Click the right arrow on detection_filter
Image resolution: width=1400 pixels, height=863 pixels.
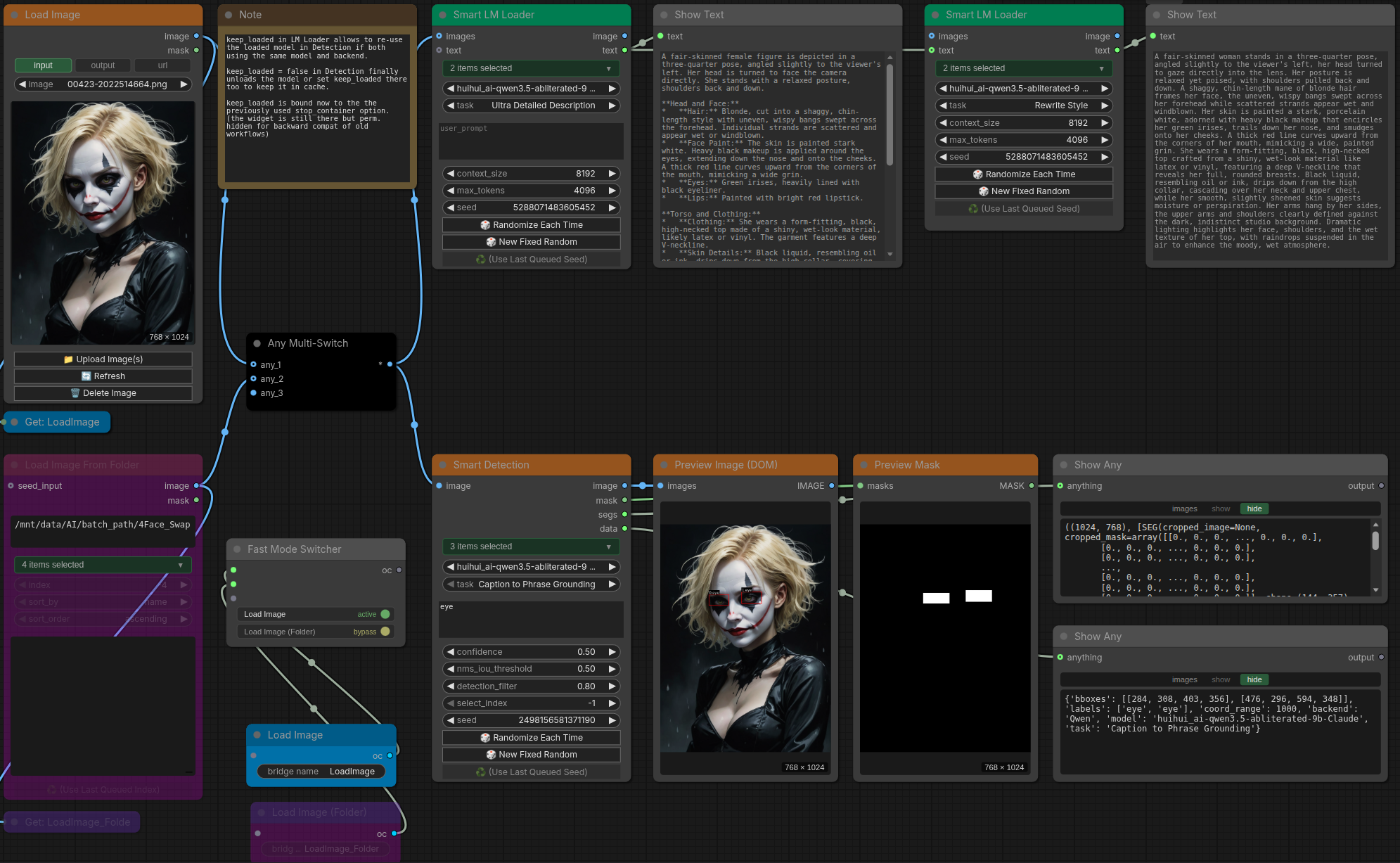[612, 686]
